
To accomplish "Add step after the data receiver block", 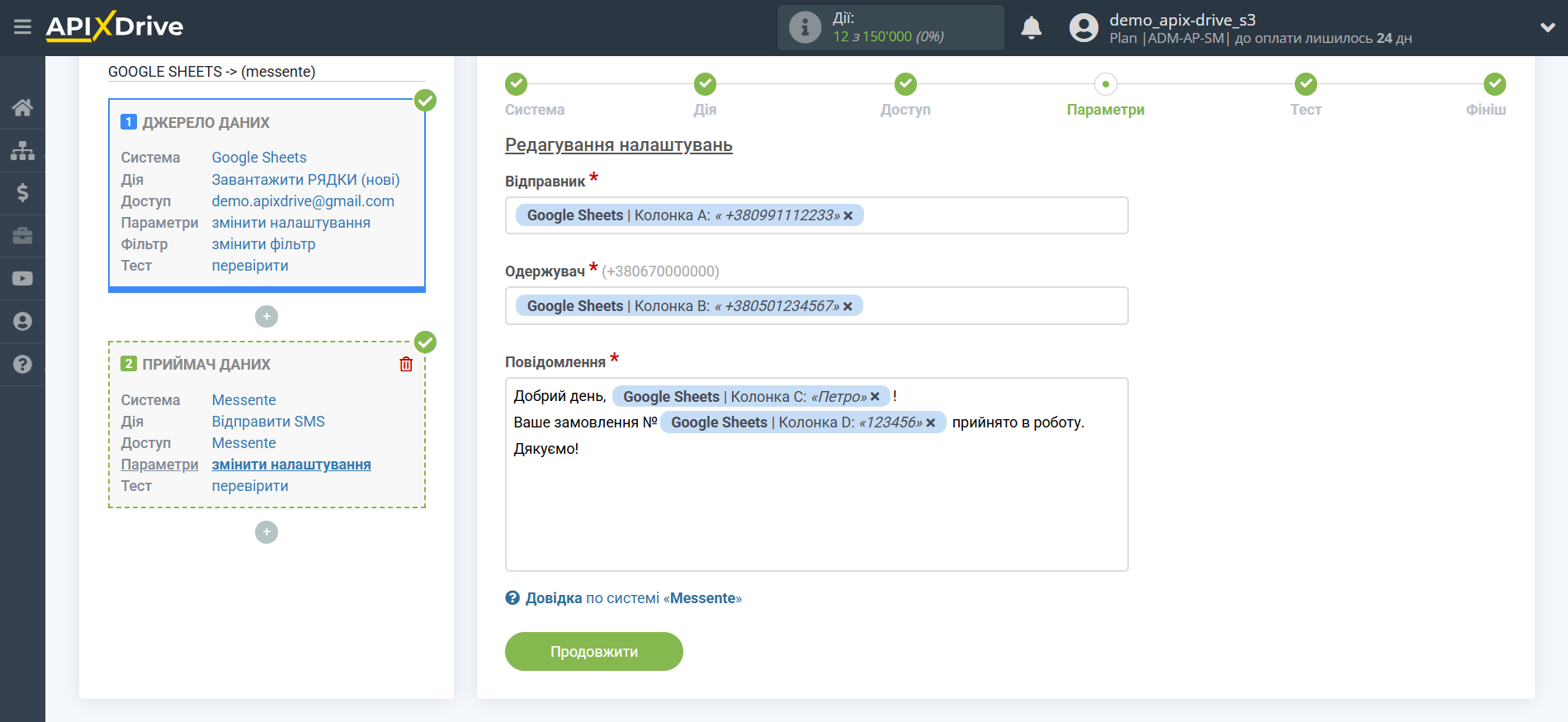I will pyautogui.click(x=267, y=532).
